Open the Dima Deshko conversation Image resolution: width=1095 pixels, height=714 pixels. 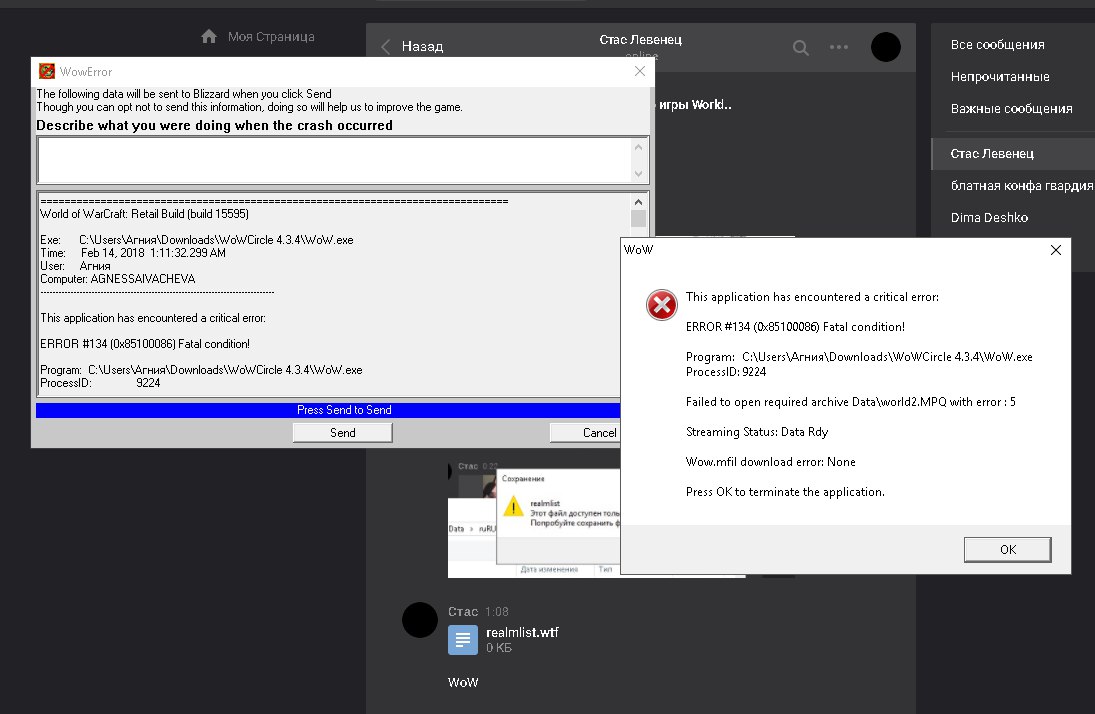pyautogui.click(x=989, y=217)
